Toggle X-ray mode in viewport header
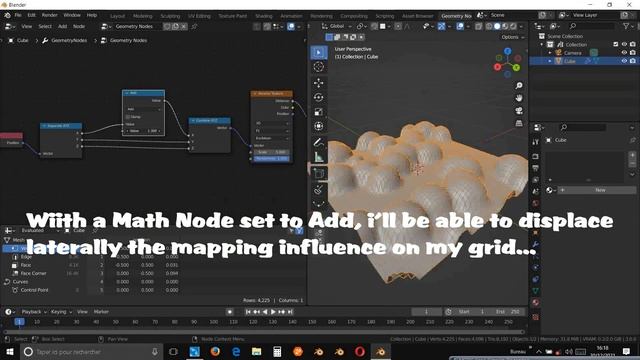 tap(478, 27)
